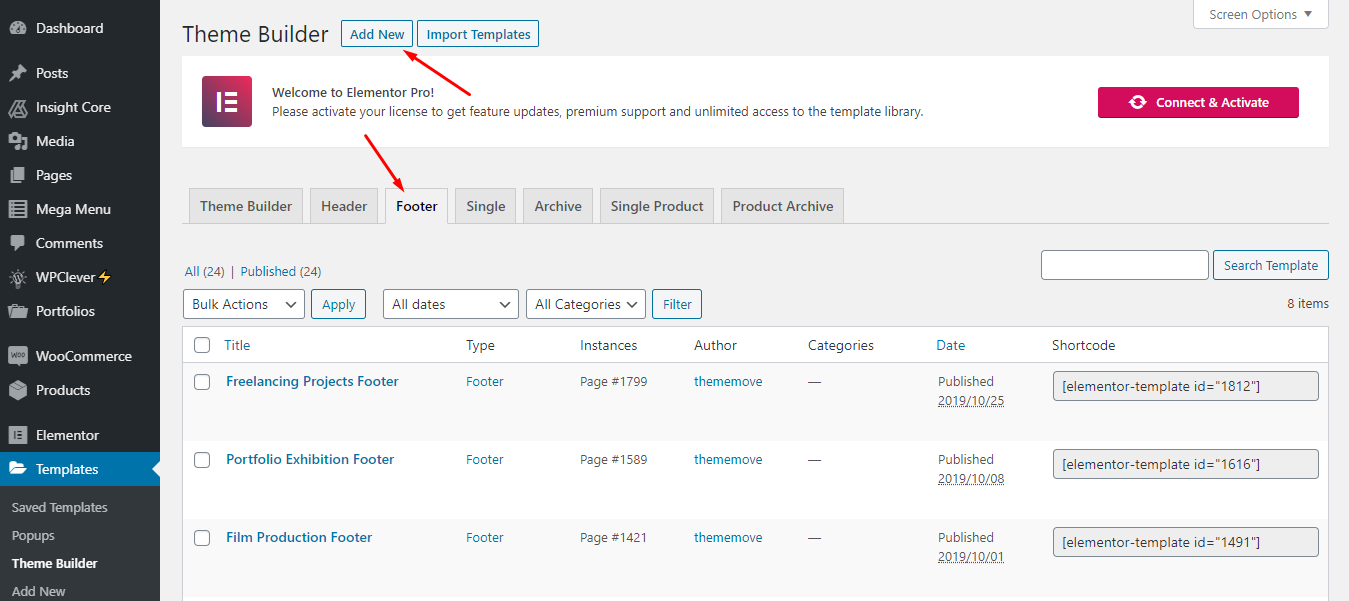1349x601 pixels.
Task: Open the Bulk Actions dropdown
Action: pos(244,304)
